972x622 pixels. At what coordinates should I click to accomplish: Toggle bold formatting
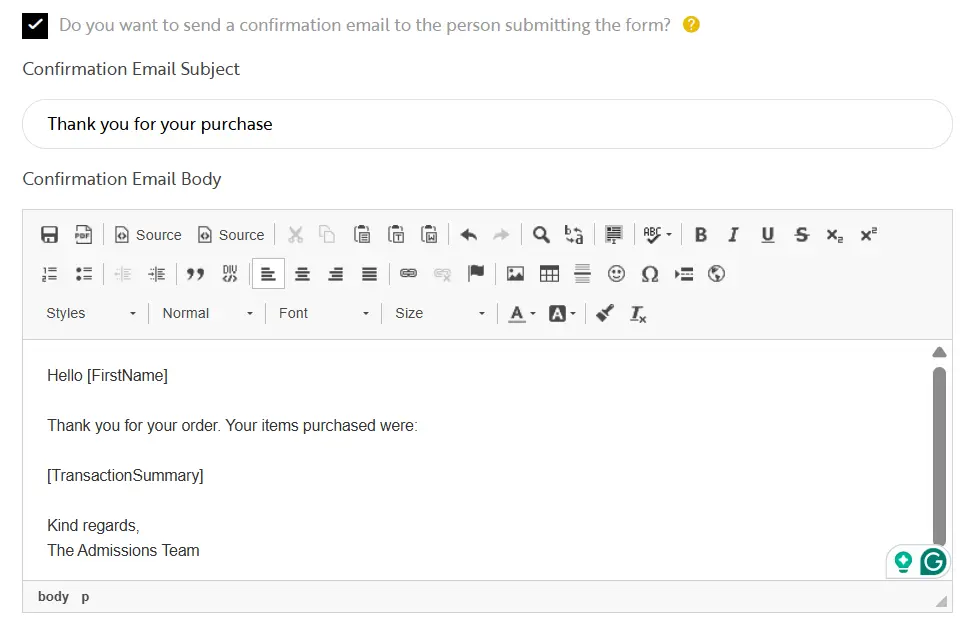tap(700, 235)
